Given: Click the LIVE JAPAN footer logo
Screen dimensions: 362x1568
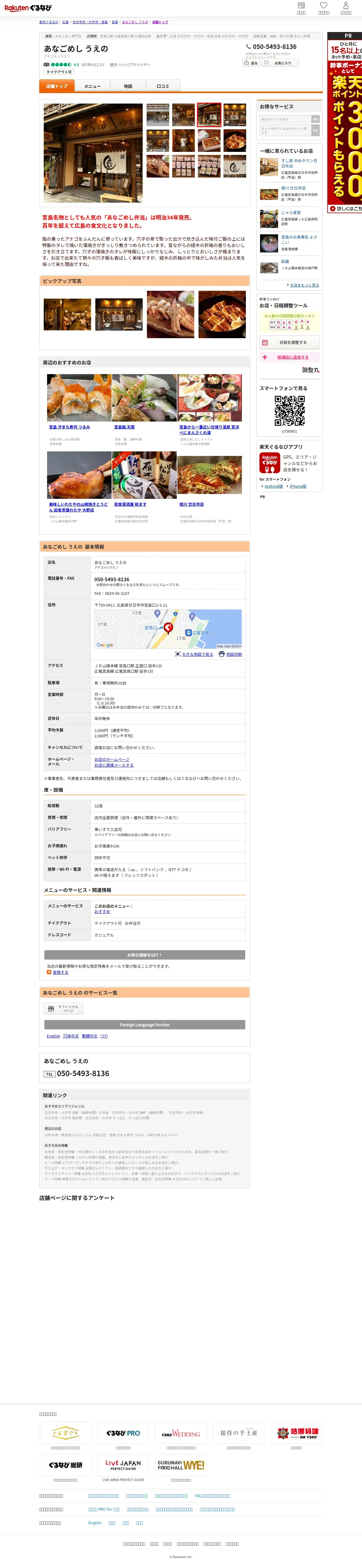Looking at the screenshot, I should 123,1465.
